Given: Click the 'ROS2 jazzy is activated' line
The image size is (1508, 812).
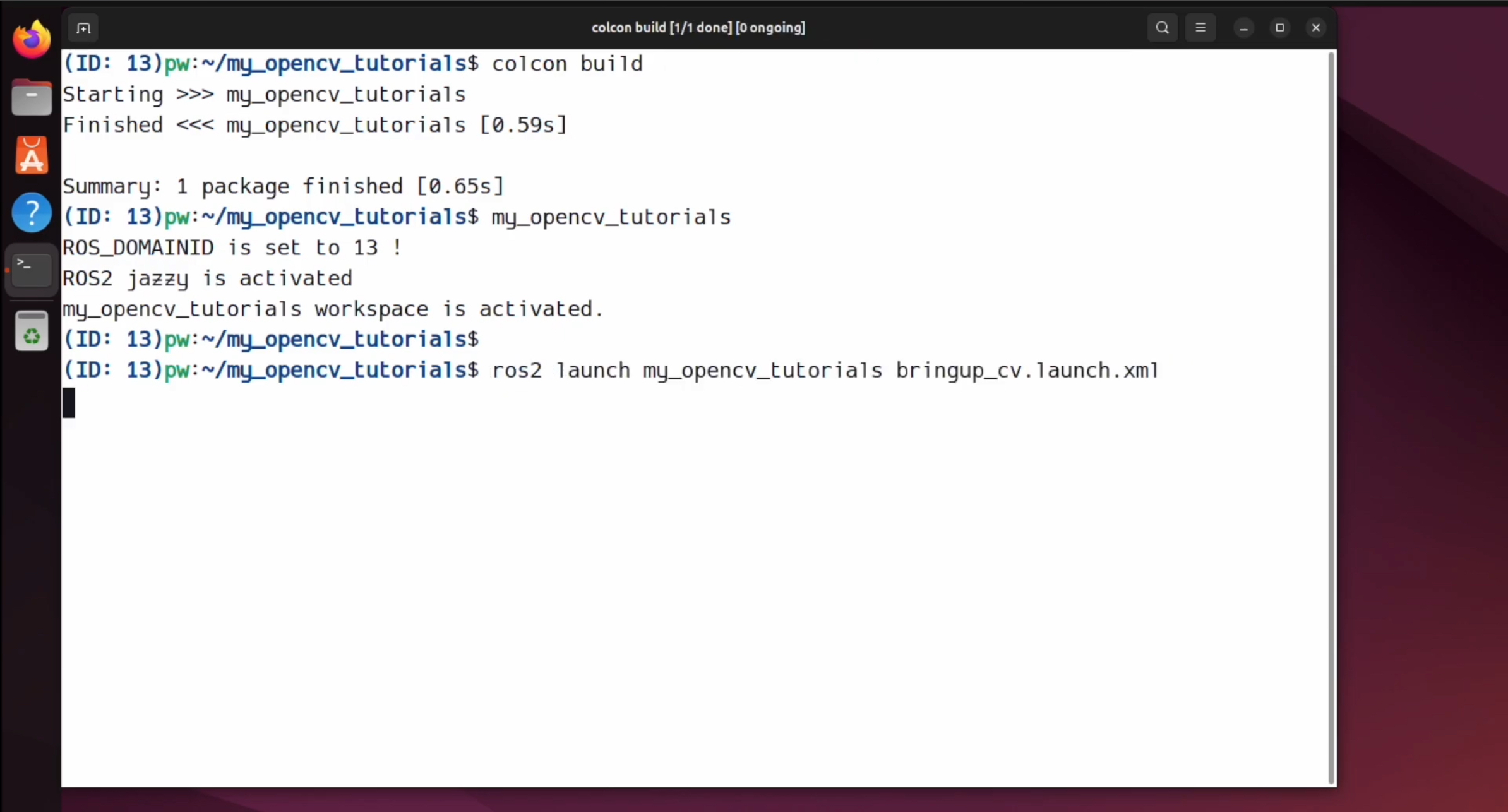Looking at the screenshot, I should coord(207,278).
